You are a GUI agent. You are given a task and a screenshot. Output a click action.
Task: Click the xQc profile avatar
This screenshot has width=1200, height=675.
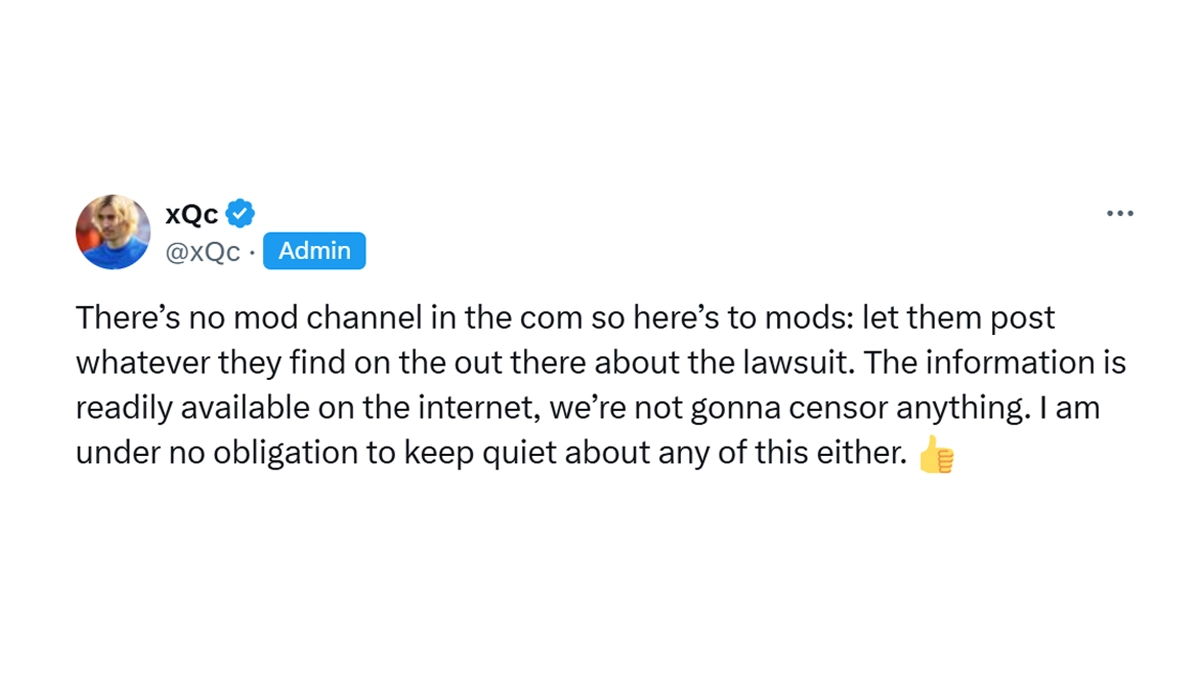[113, 232]
